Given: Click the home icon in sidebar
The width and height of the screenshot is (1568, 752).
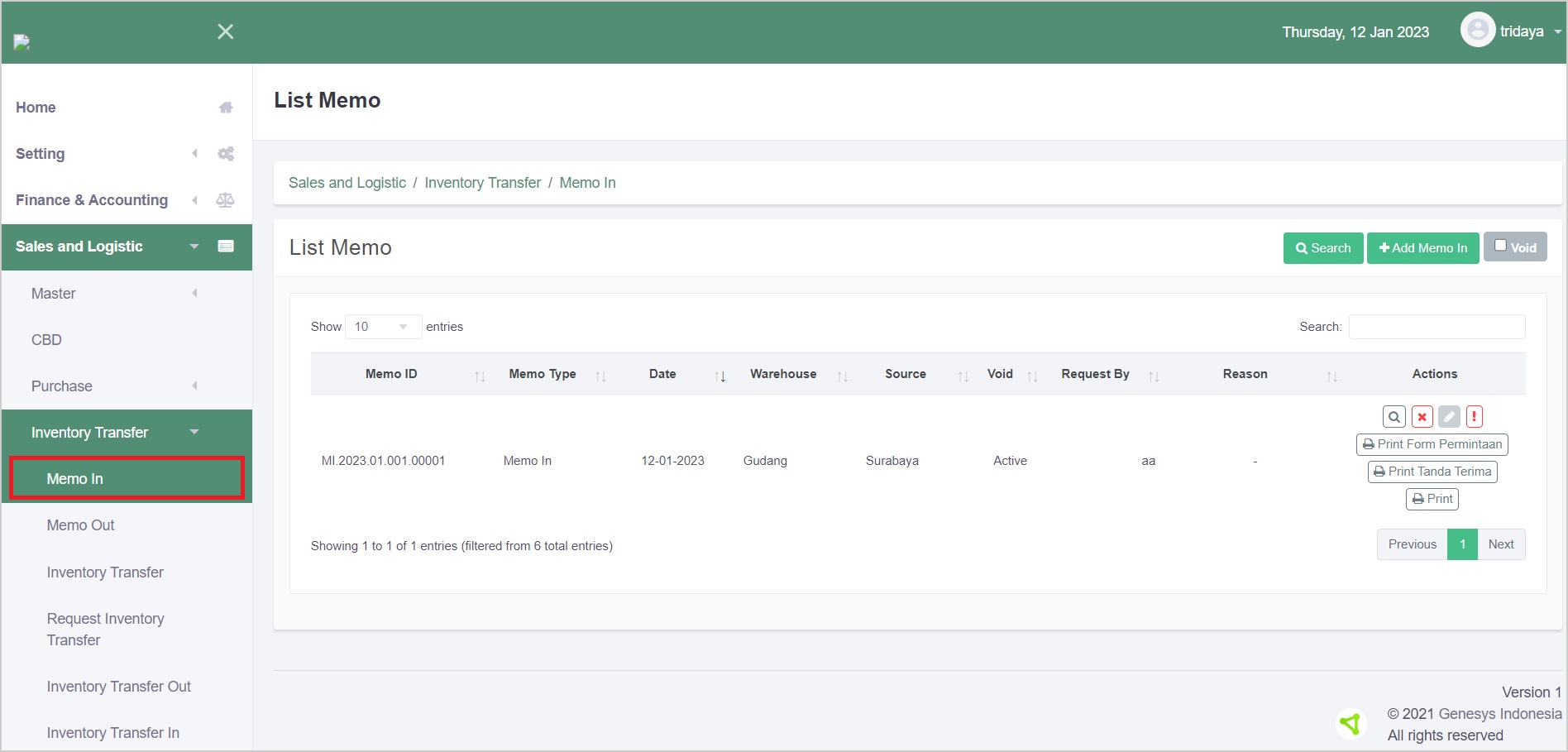Looking at the screenshot, I should tap(226, 108).
